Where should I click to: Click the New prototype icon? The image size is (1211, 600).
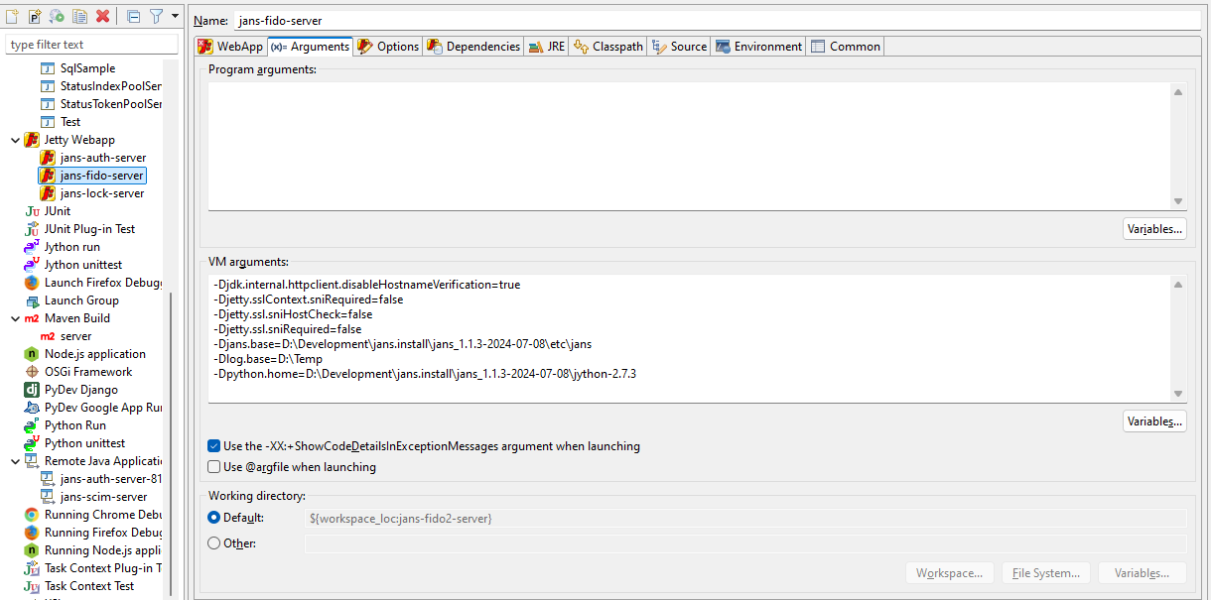coord(34,16)
